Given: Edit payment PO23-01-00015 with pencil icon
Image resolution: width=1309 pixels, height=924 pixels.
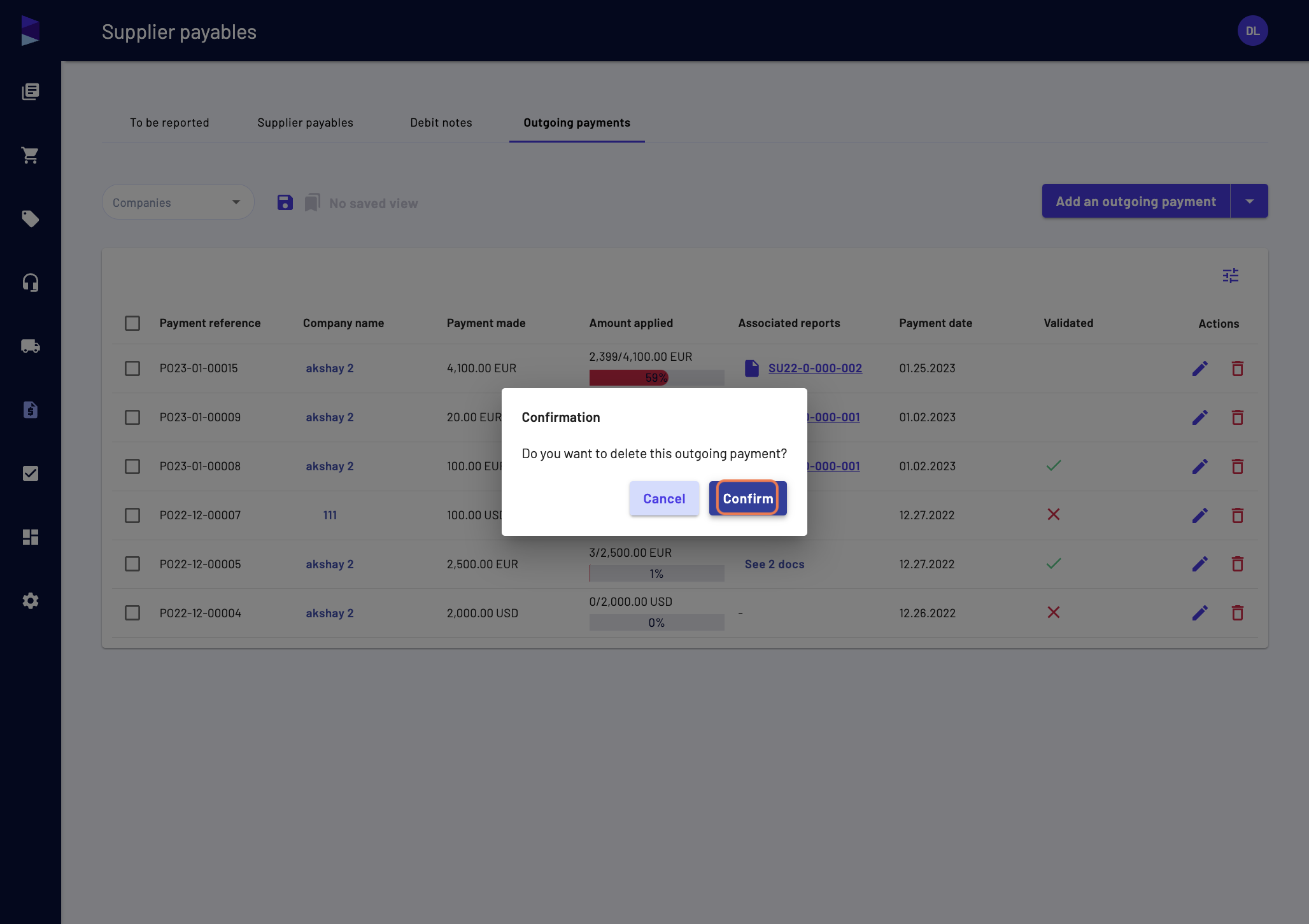Looking at the screenshot, I should point(1200,368).
